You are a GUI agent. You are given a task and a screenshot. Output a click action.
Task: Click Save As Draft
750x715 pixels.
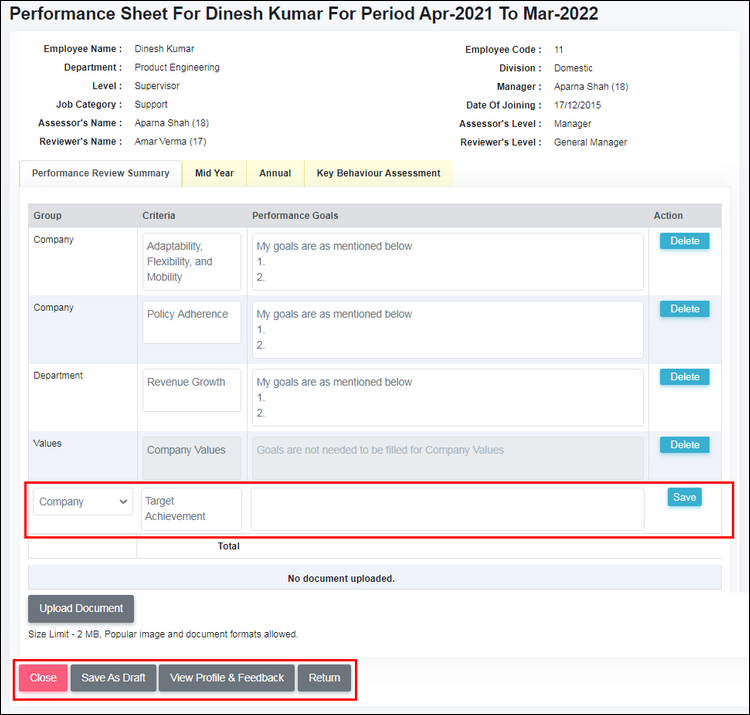[113, 678]
